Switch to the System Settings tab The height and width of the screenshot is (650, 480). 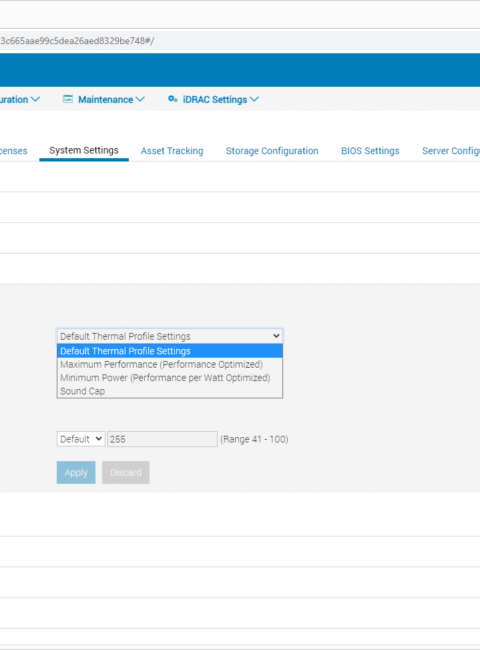[84, 150]
